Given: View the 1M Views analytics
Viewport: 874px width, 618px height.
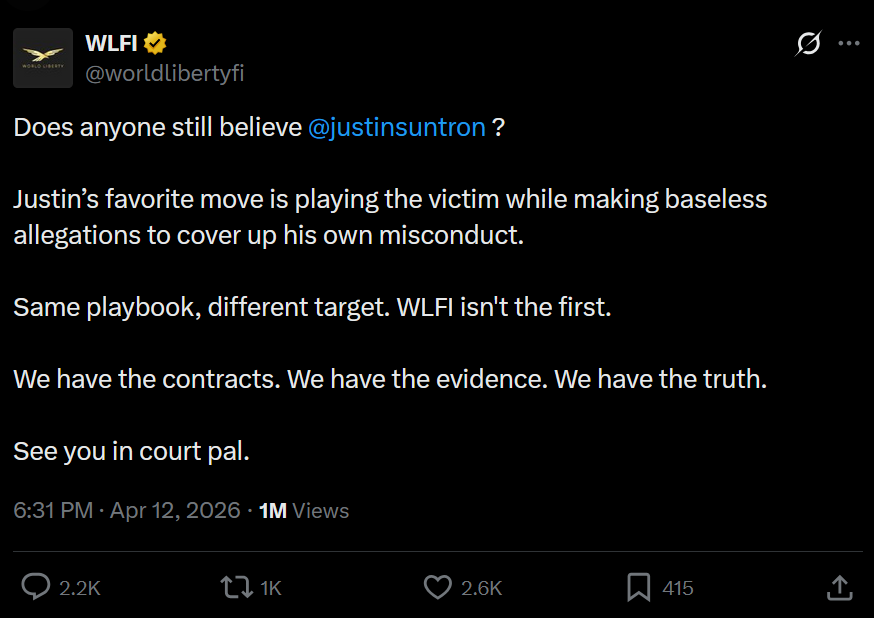Looking at the screenshot, I should 304,510.
